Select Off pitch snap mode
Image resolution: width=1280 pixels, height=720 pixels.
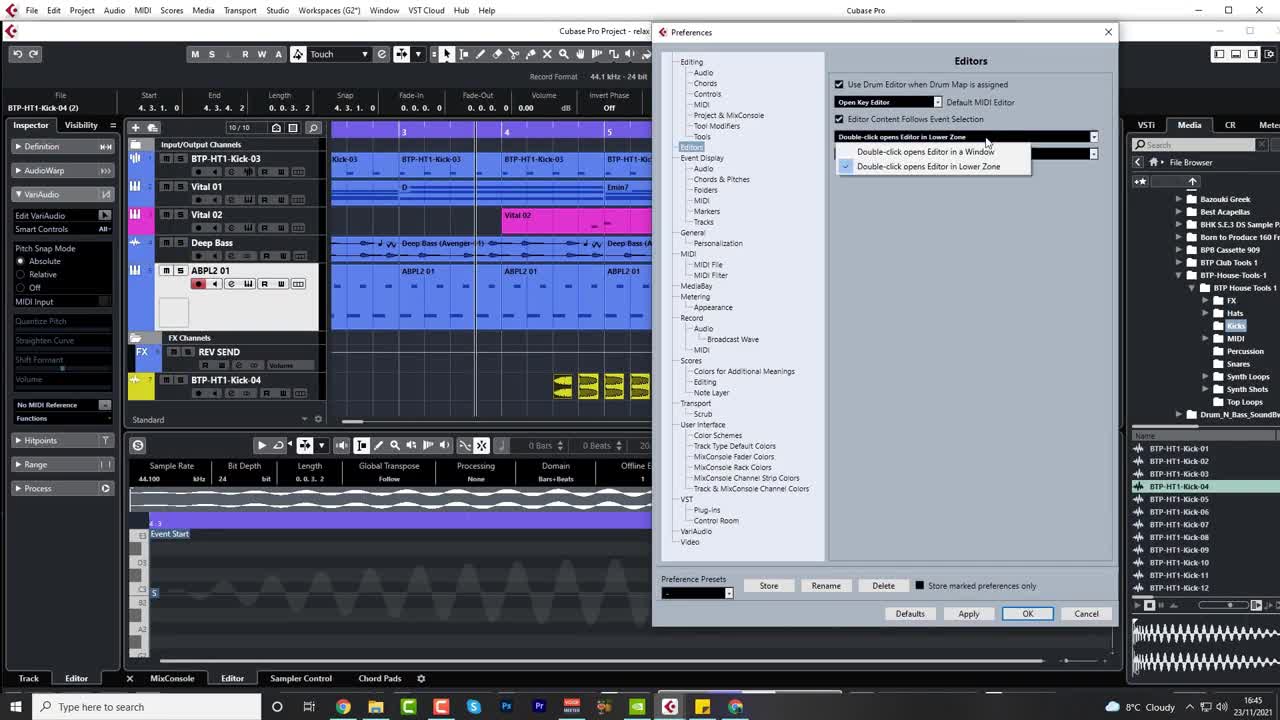[20, 288]
